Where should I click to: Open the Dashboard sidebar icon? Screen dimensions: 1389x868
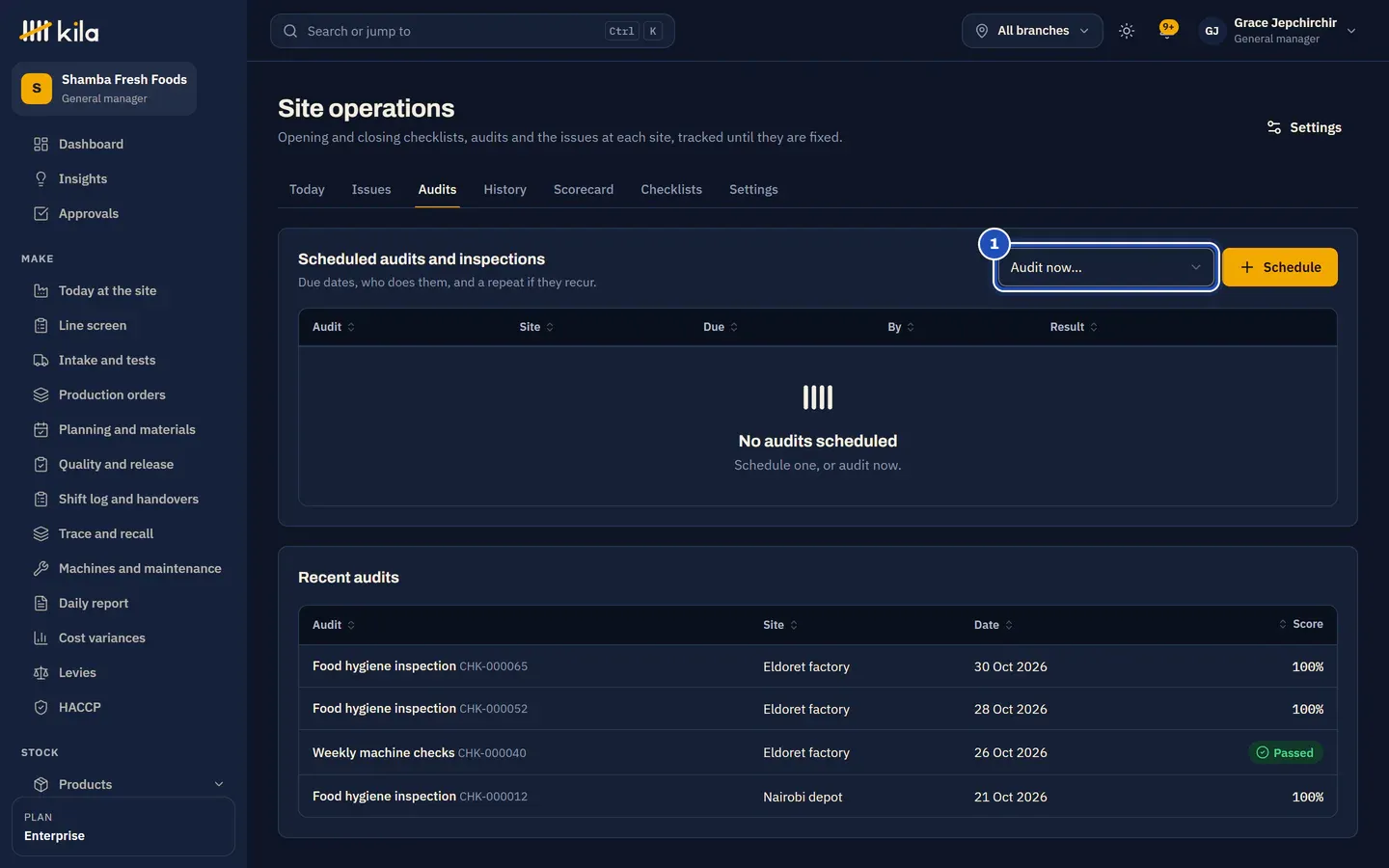(41, 145)
